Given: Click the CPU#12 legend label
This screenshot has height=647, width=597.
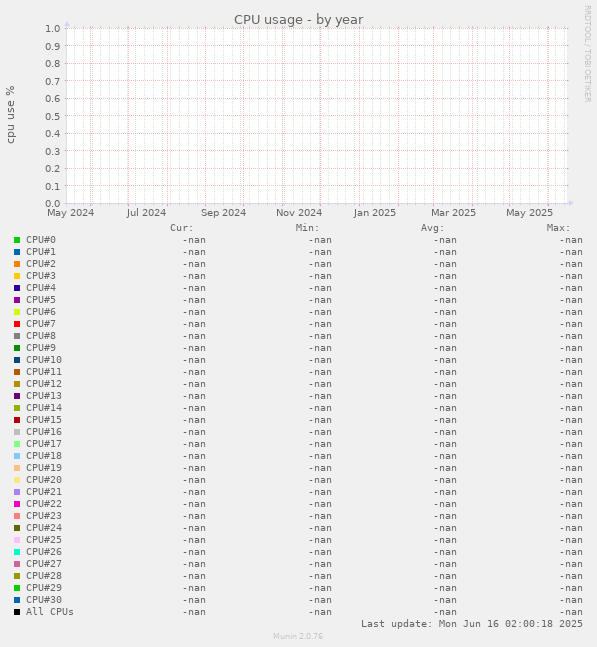Looking at the screenshot, I should (x=44, y=383).
